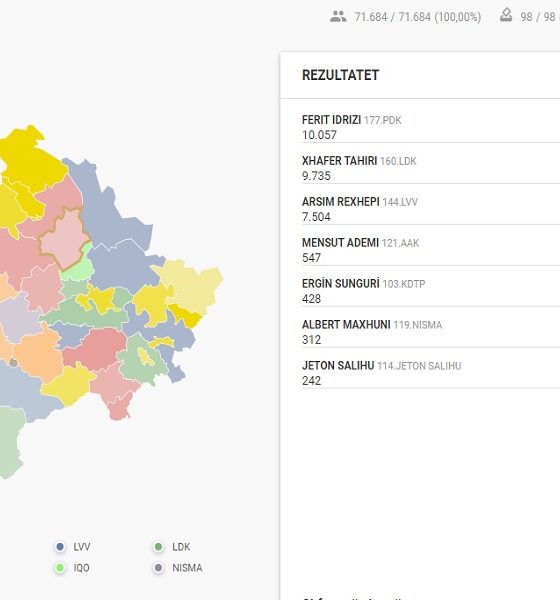Image resolution: width=560 pixels, height=600 pixels.
Task: Click the voters count people icon
Action: [338, 16]
